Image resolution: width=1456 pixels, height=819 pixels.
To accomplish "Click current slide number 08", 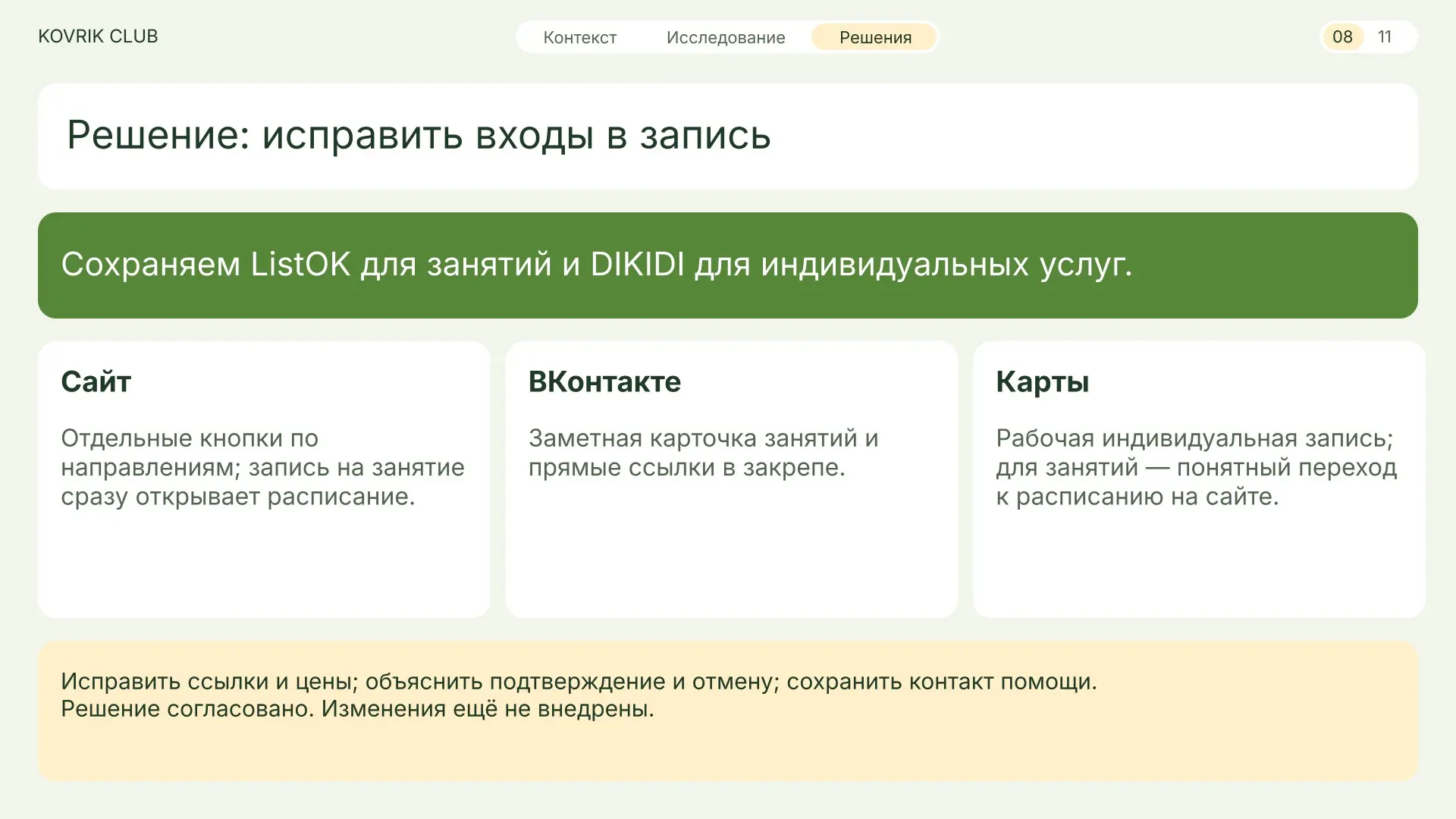I will tap(1342, 36).
